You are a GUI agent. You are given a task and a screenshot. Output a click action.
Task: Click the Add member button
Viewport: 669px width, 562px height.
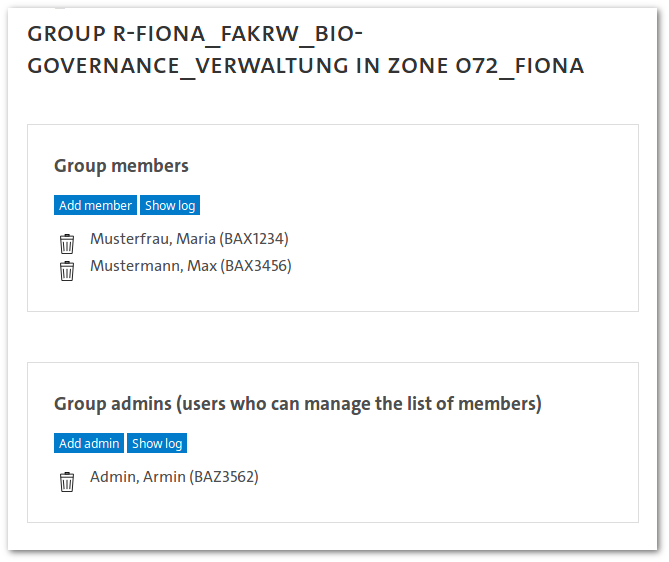pyautogui.click(x=95, y=205)
